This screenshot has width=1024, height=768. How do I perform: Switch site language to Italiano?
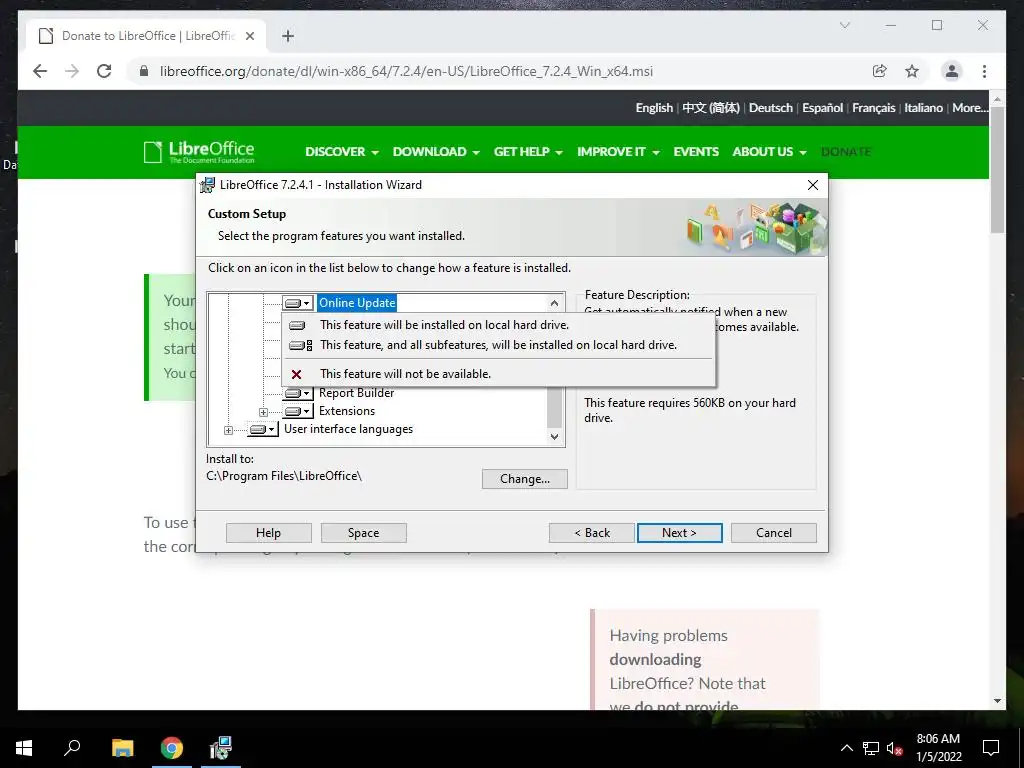point(923,108)
